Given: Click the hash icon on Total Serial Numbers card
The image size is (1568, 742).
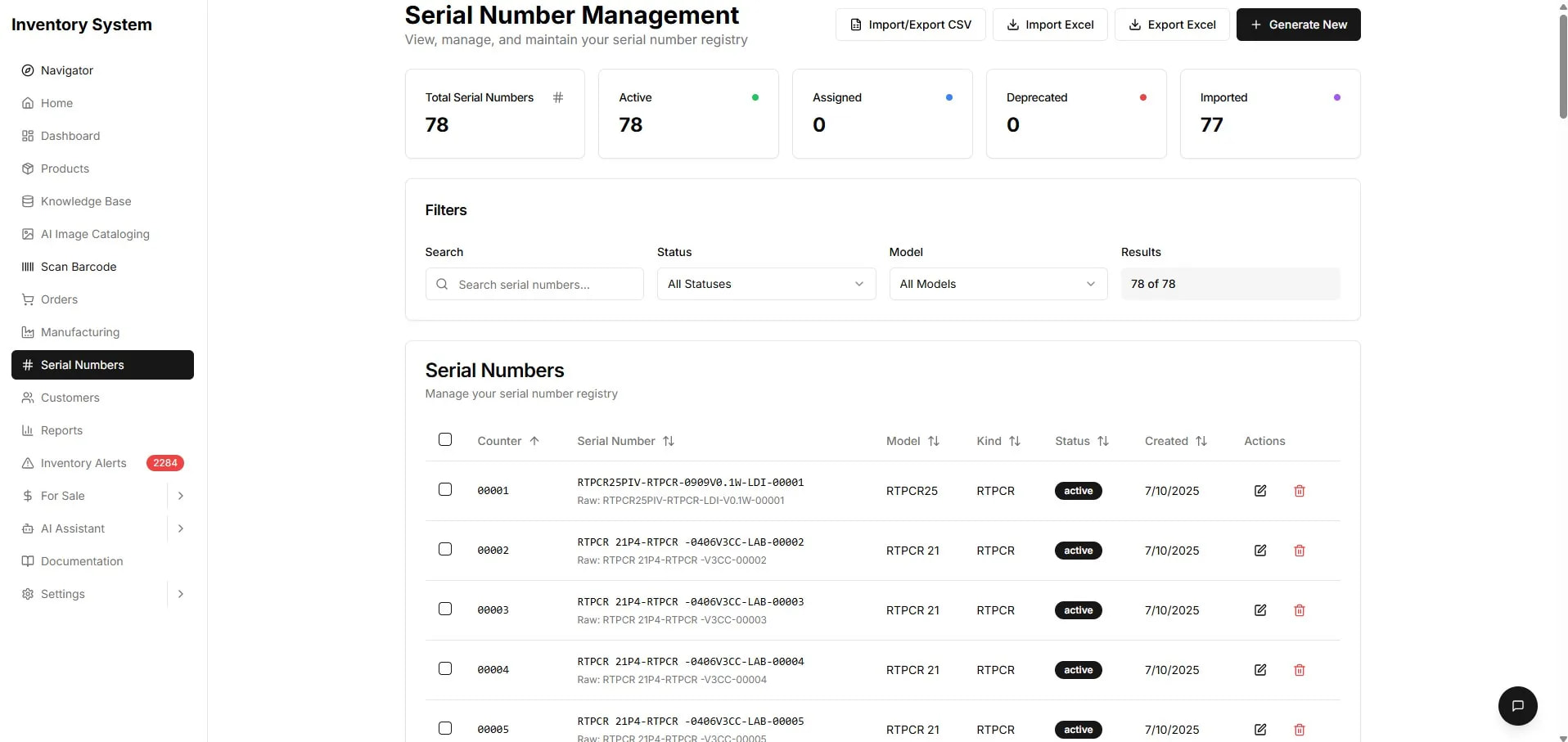Looking at the screenshot, I should pos(558,97).
